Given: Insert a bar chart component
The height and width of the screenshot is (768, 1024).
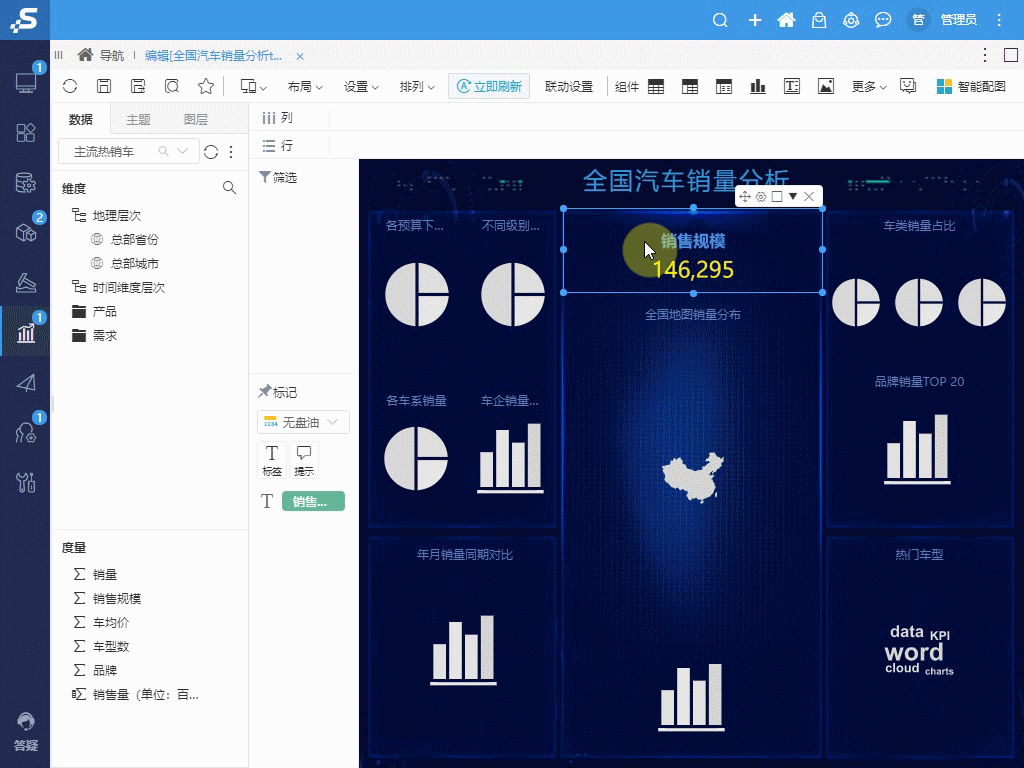Looking at the screenshot, I should (x=758, y=86).
